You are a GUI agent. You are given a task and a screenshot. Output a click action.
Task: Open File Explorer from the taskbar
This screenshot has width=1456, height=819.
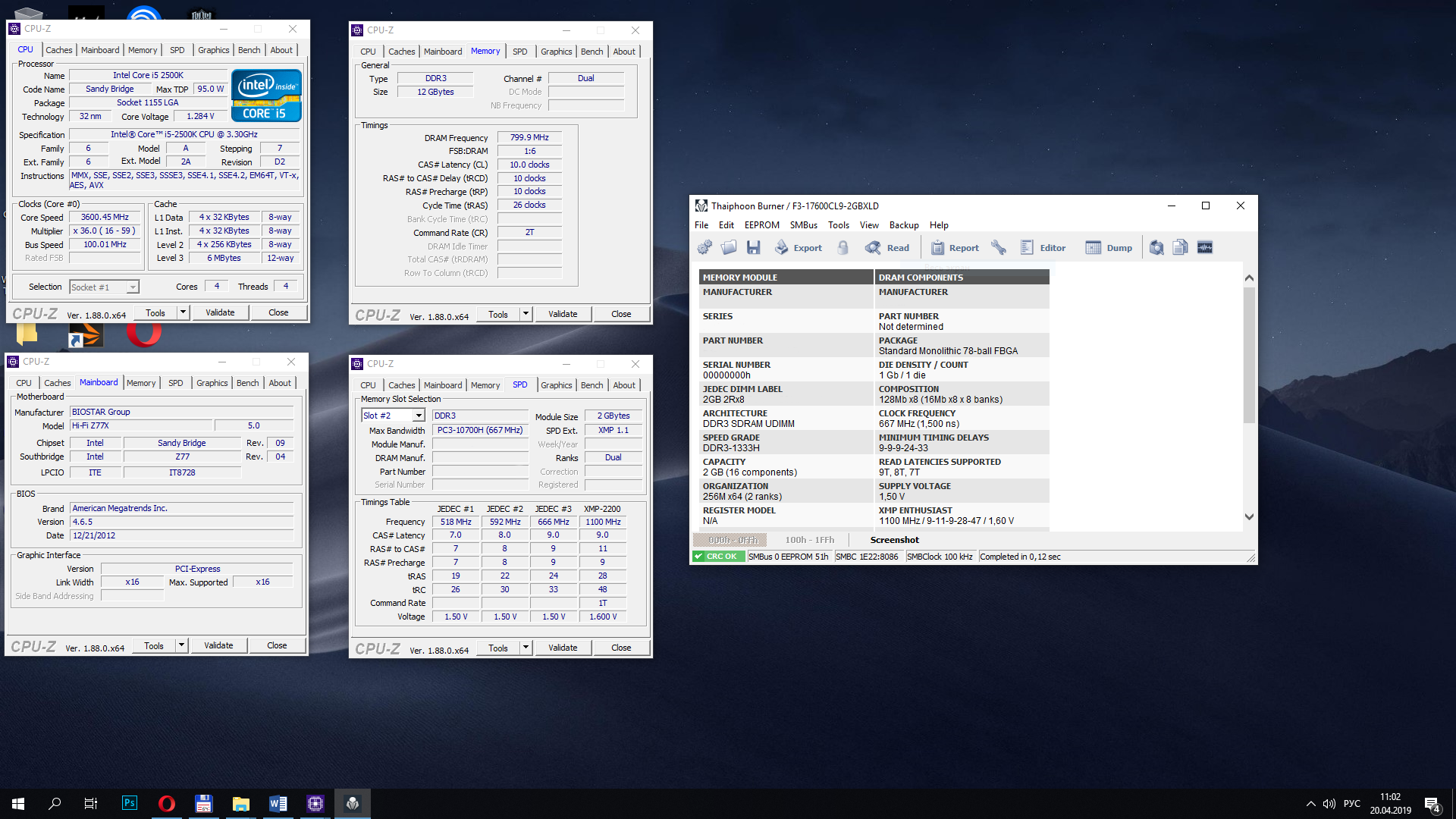pyautogui.click(x=240, y=803)
